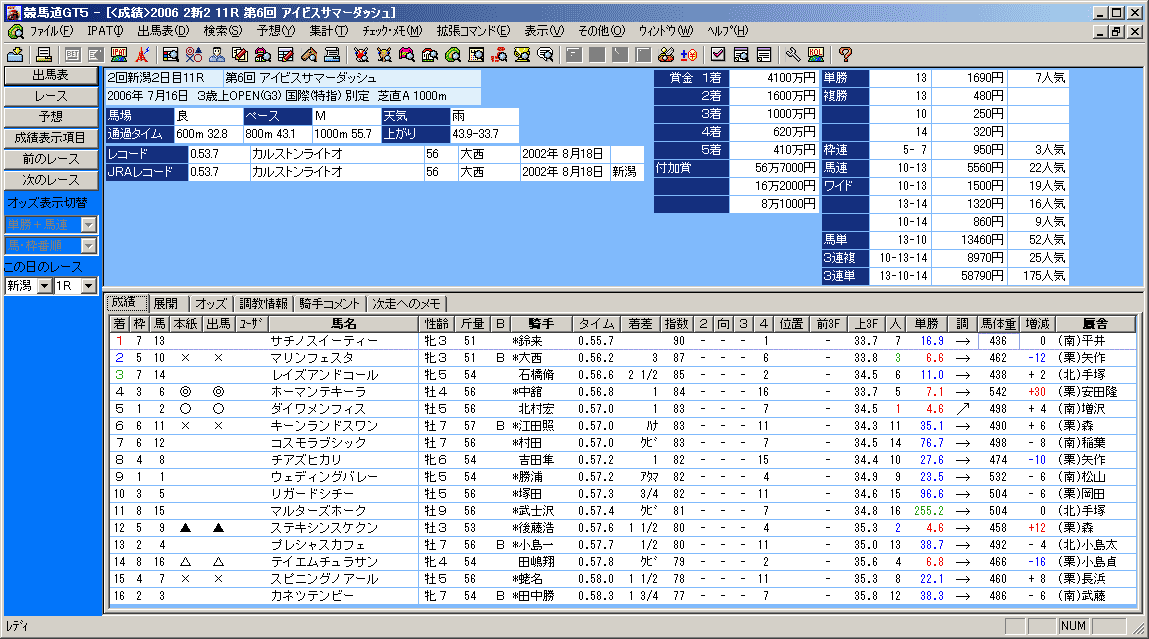1149x639 pixels.
Task: Open the 騎手コメント tab
Action: [x=329, y=303]
